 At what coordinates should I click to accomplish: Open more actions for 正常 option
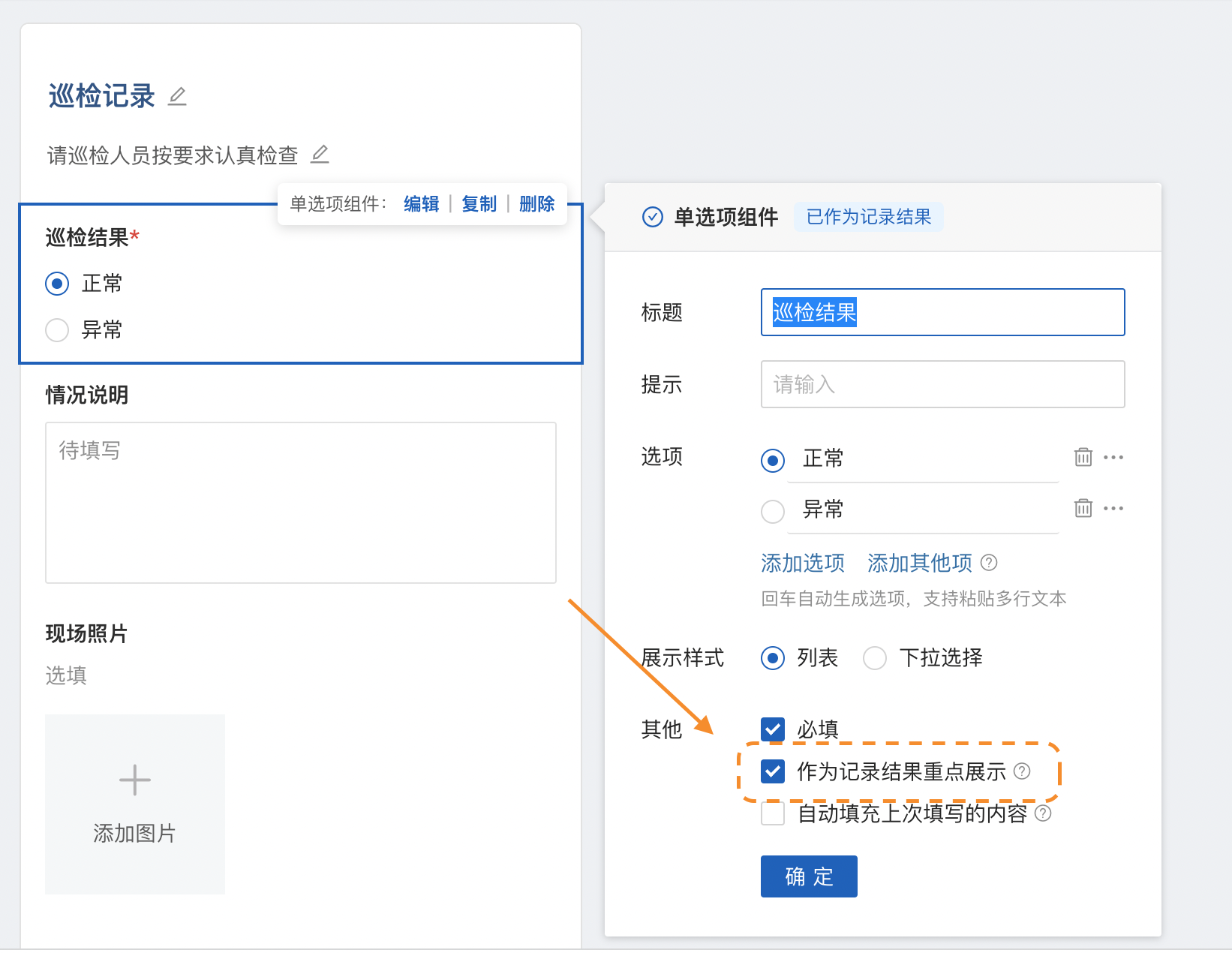(x=1113, y=457)
